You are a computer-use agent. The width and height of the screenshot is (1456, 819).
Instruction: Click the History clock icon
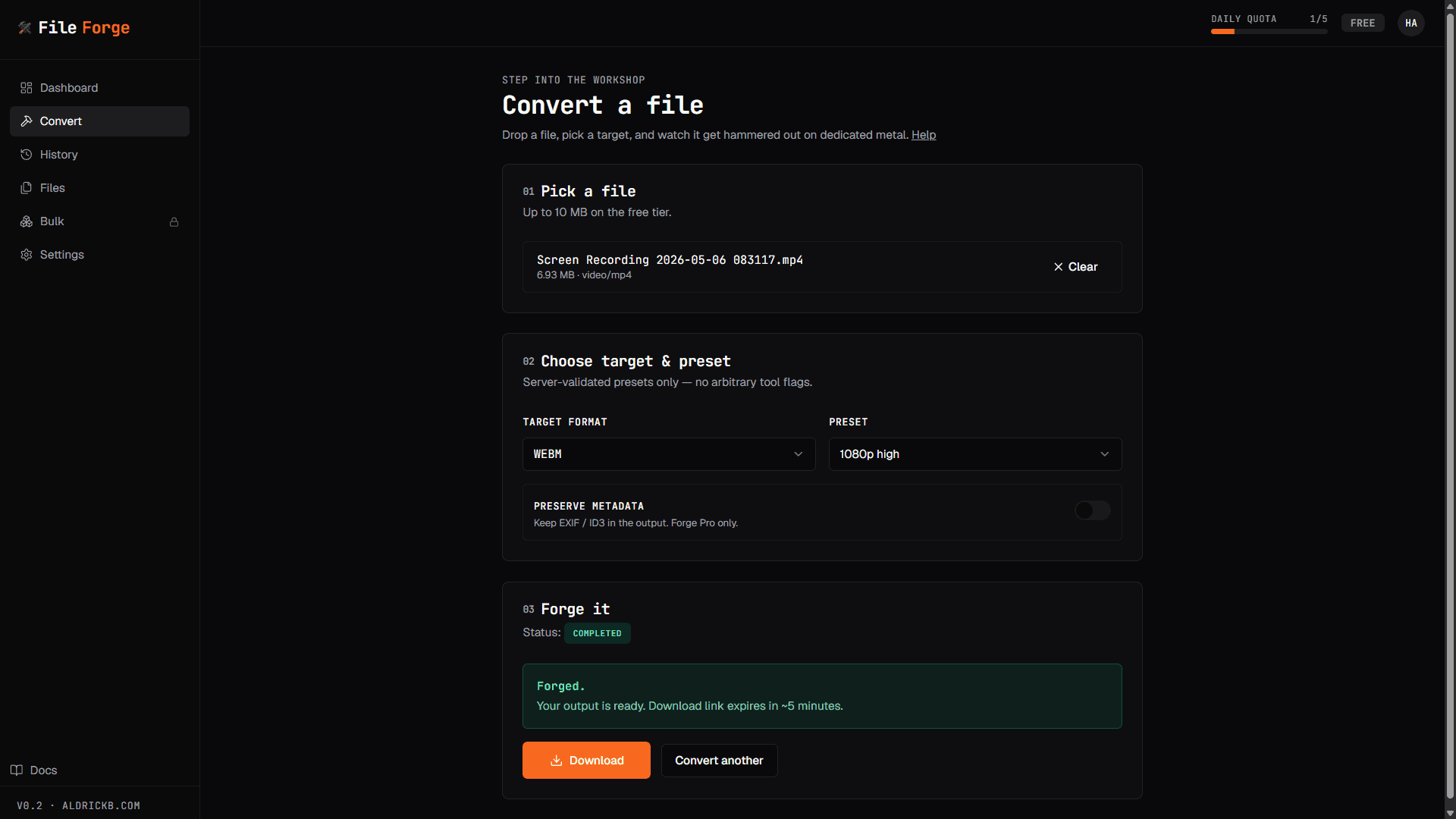pos(27,155)
